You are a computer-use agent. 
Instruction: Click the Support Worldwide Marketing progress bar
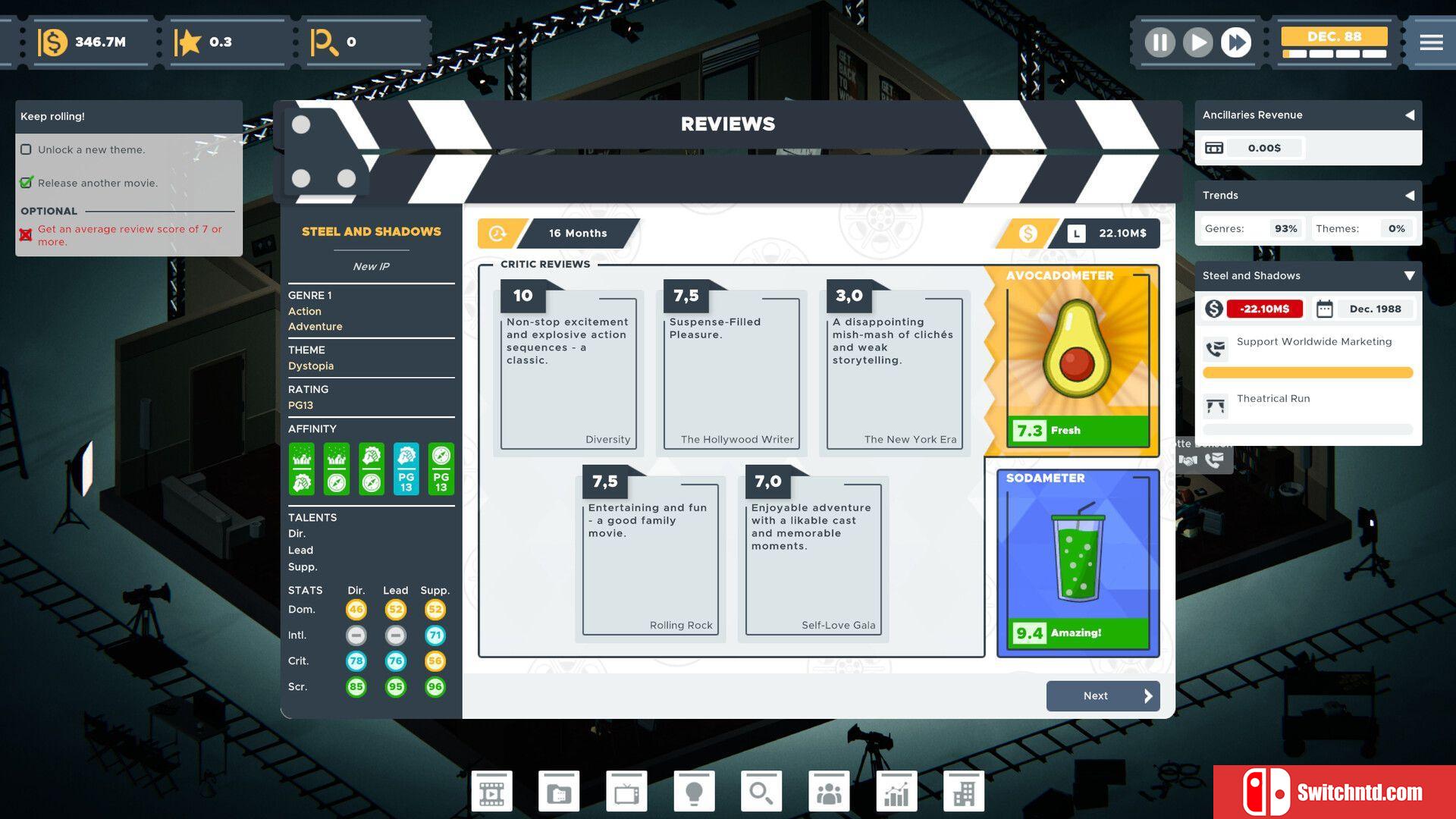(x=1308, y=372)
